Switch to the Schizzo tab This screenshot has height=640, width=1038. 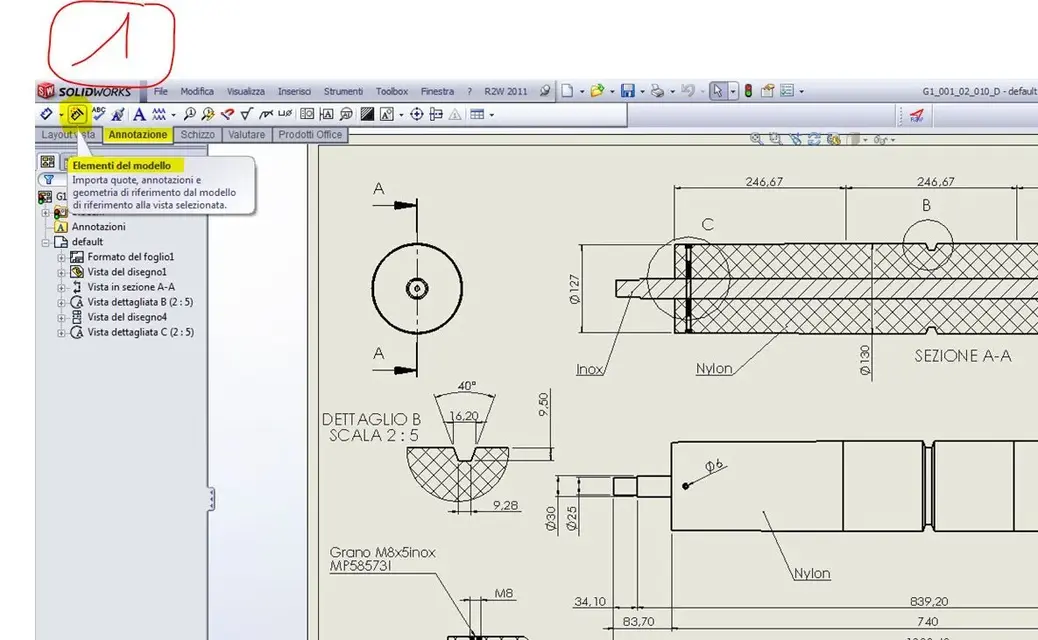coord(197,134)
